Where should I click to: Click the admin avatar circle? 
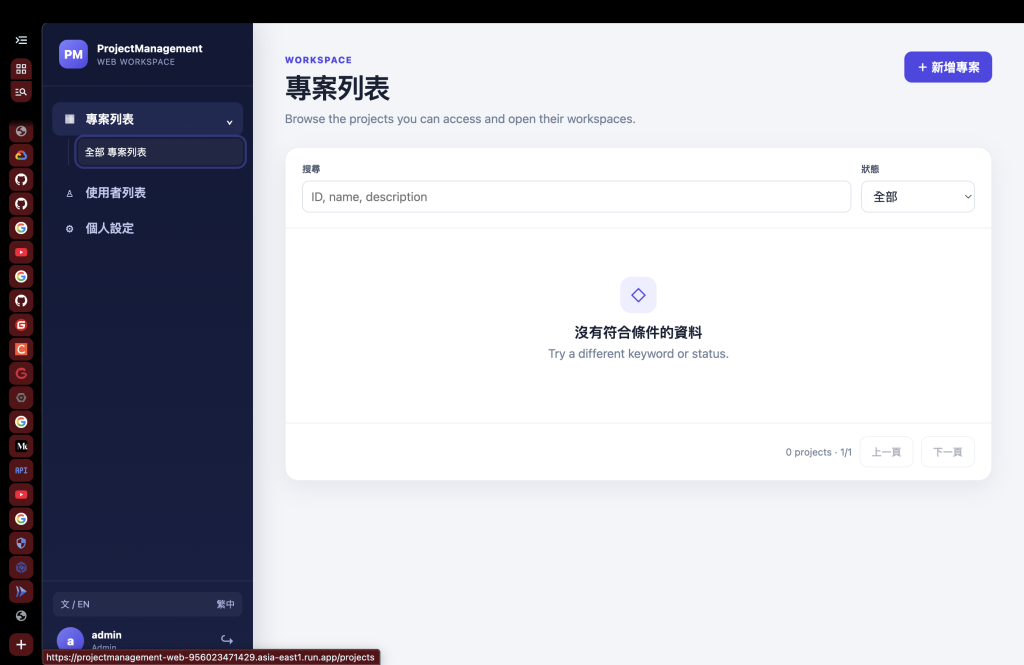pyautogui.click(x=71, y=640)
